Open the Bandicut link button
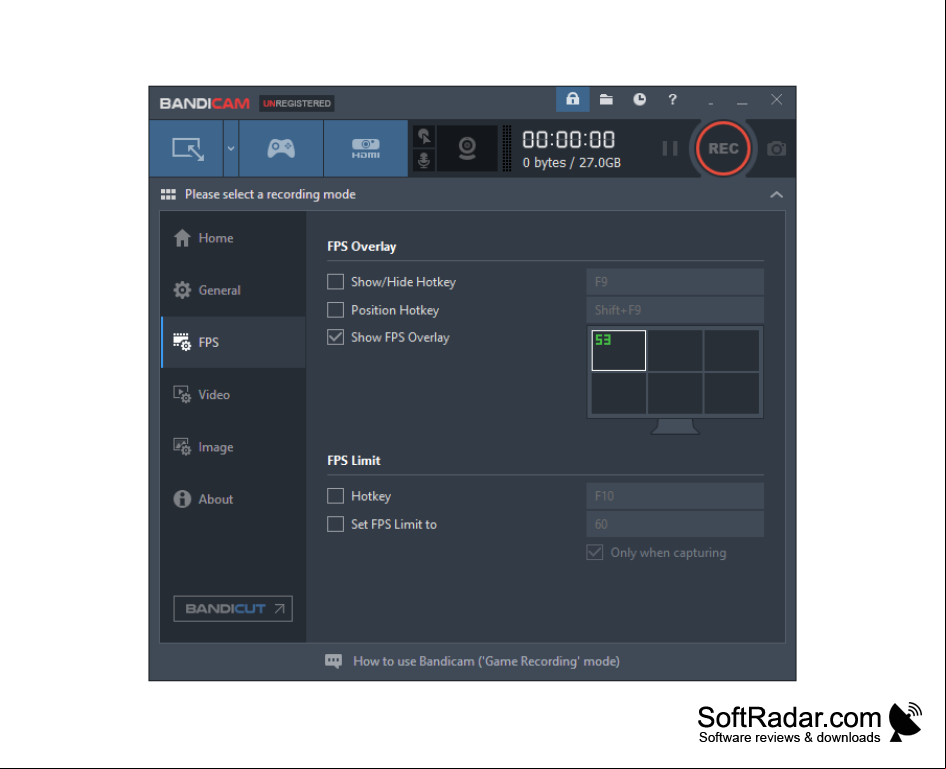Screen dimensions: 946x769 233,609
